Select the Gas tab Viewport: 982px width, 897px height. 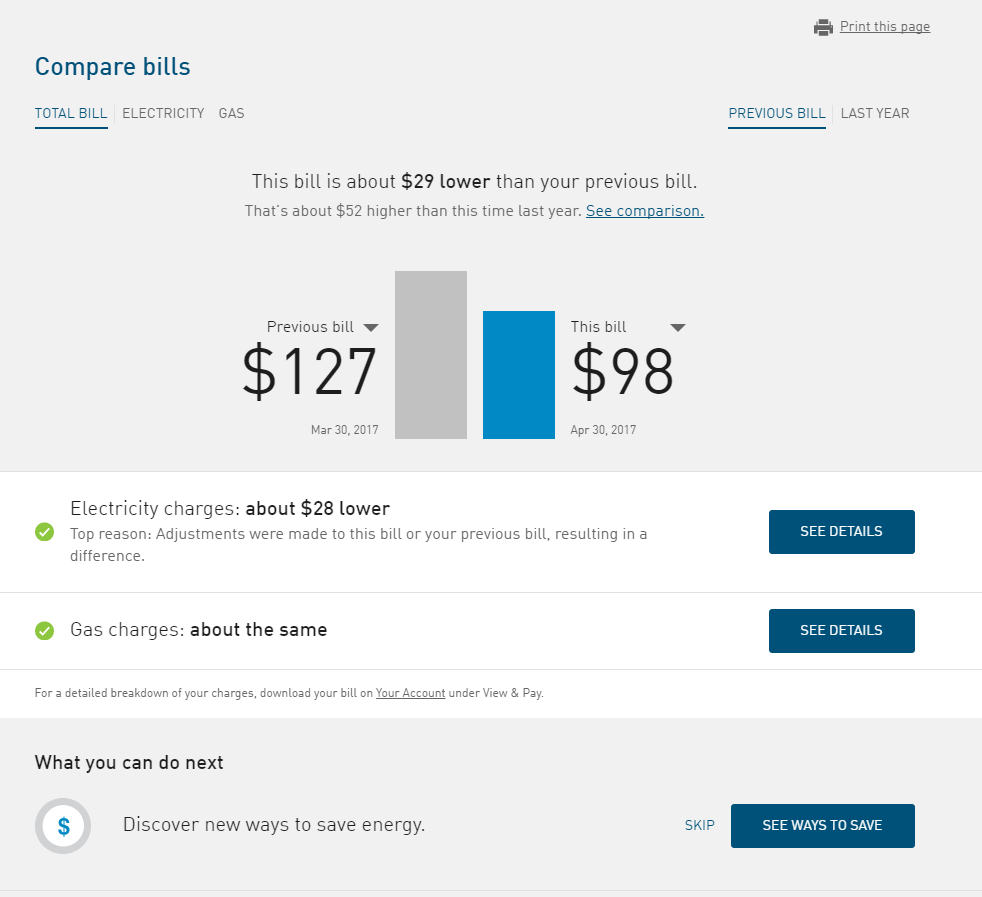(x=231, y=114)
